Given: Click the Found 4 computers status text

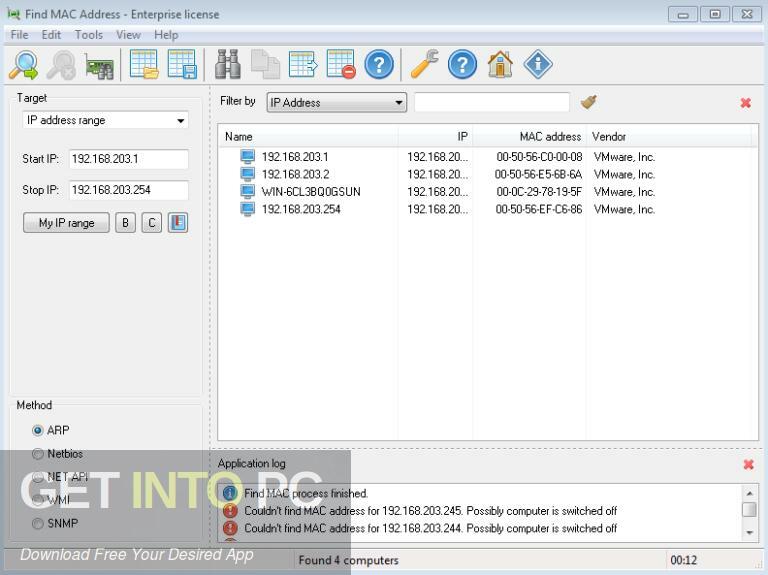Looking at the screenshot, I should pyautogui.click(x=349, y=560).
